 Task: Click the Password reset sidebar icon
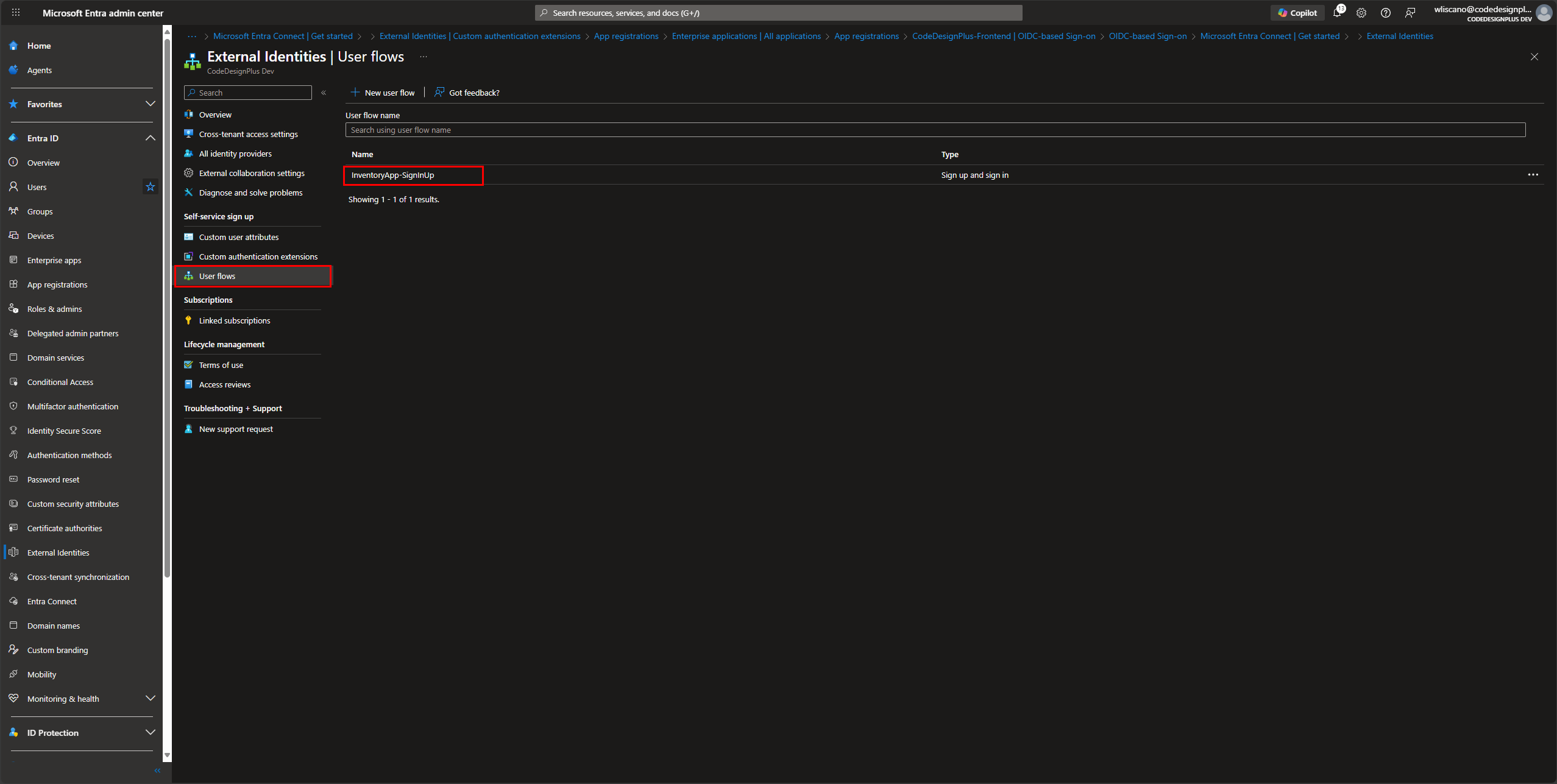pyautogui.click(x=13, y=479)
